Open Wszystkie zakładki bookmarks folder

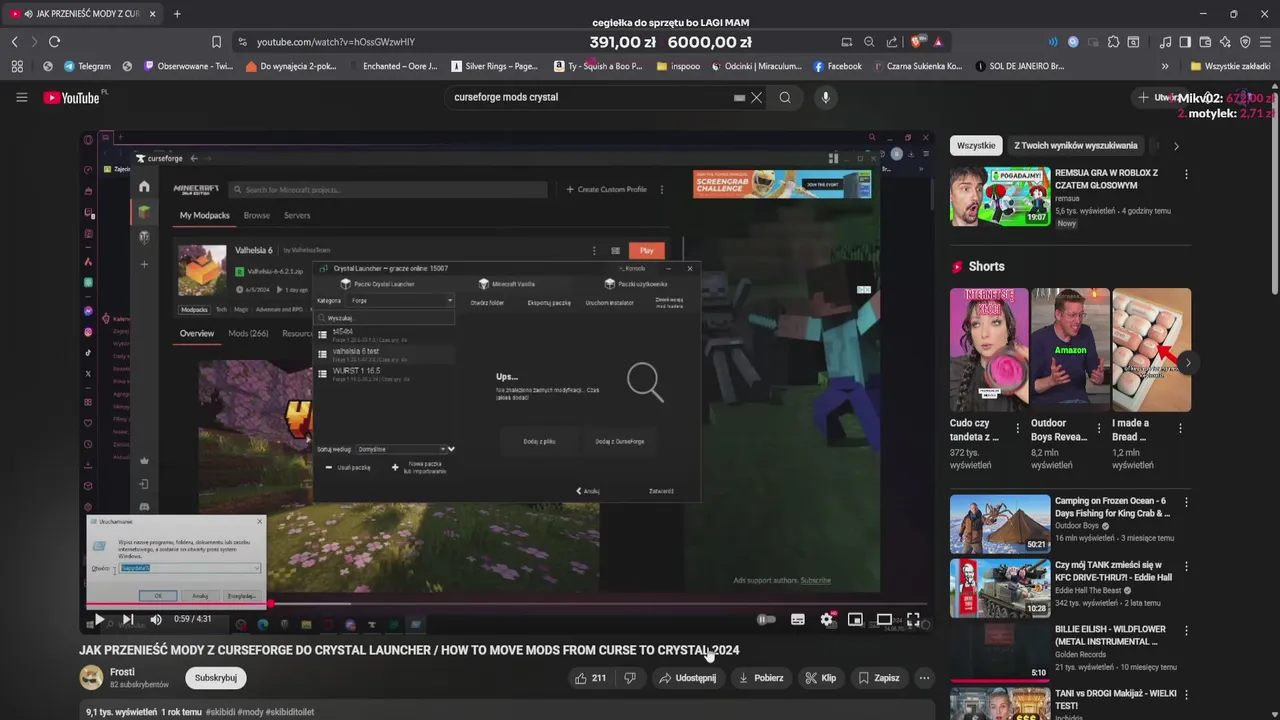1230,66
